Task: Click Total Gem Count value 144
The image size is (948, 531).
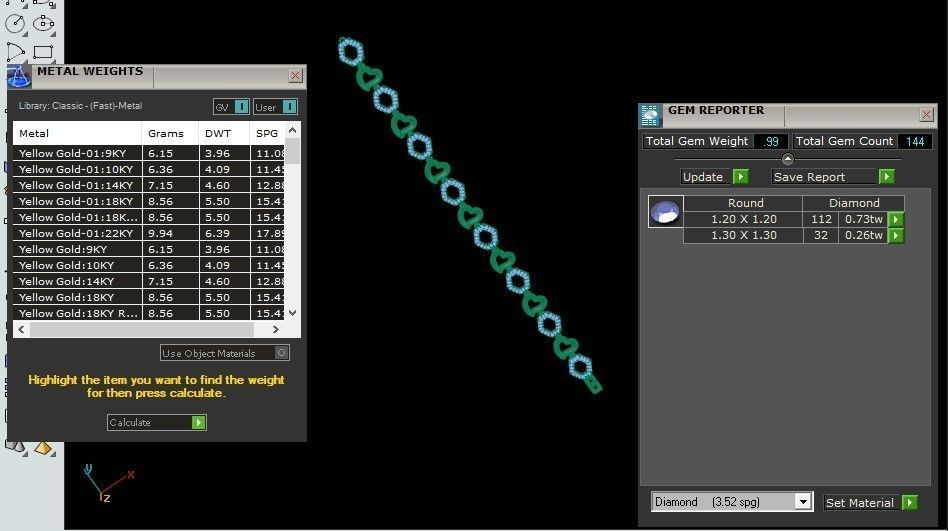Action: (915, 142)
